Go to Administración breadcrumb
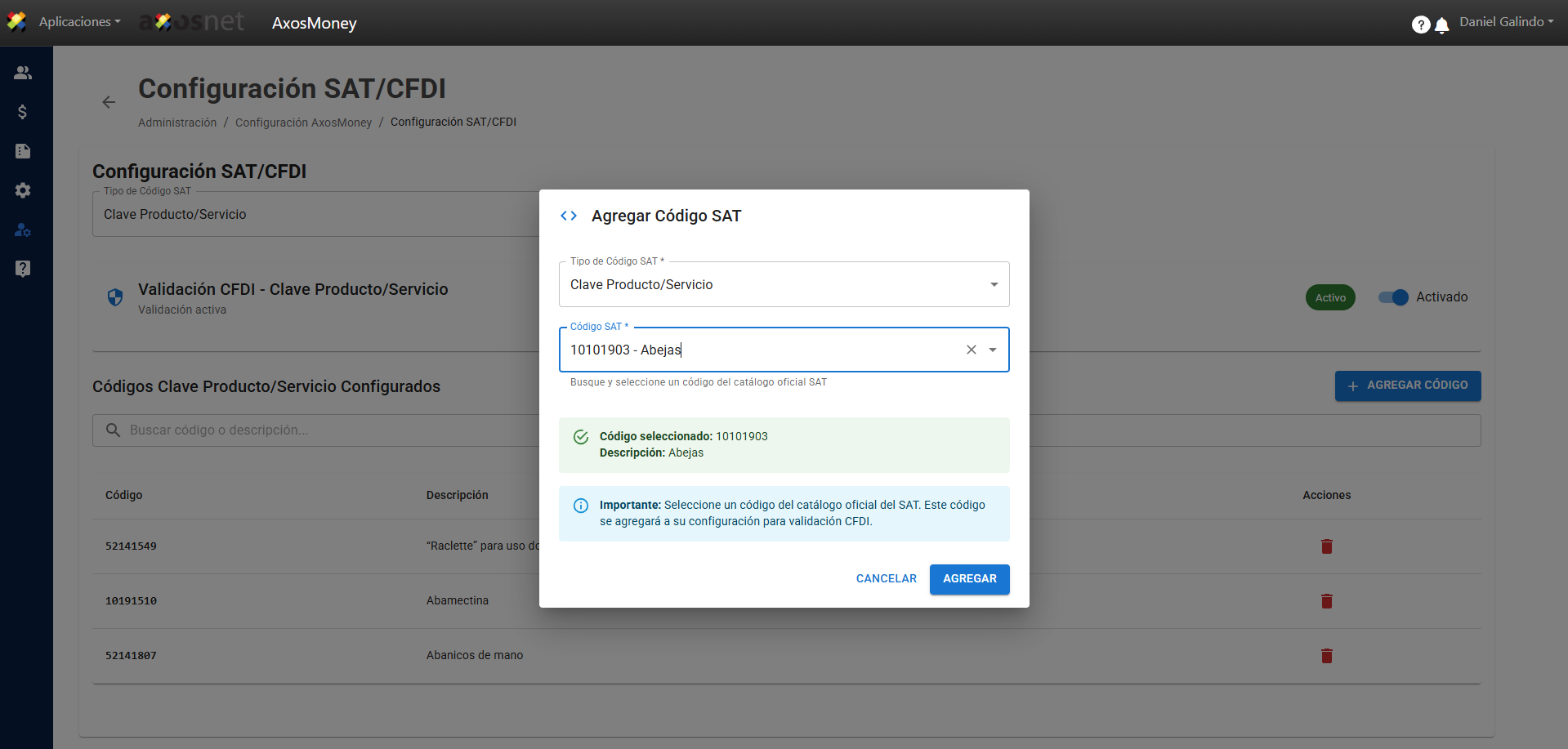This screenshot has width=1568, height=749. [177, 123]
